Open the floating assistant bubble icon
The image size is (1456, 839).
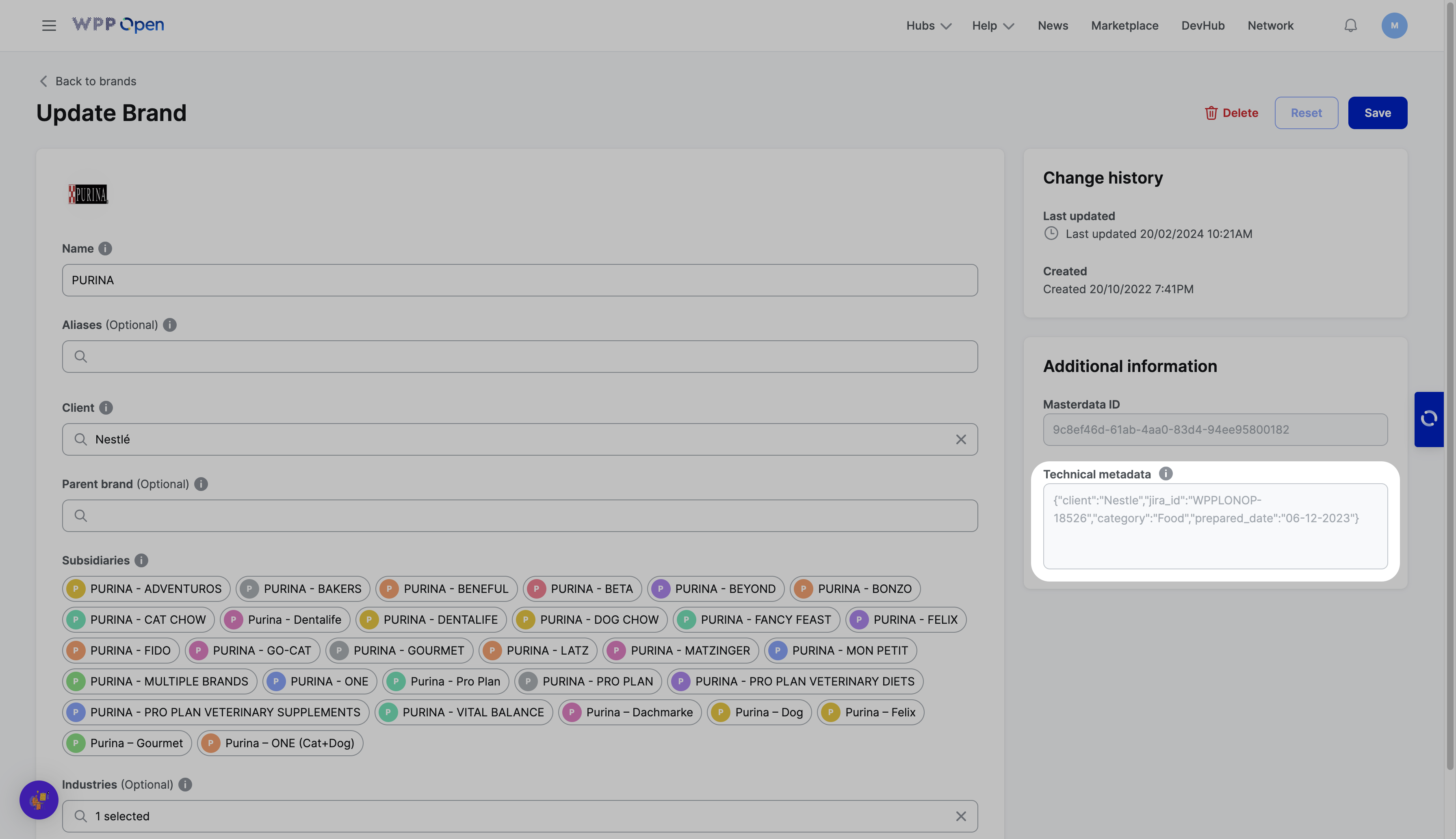tap(39, 800)
